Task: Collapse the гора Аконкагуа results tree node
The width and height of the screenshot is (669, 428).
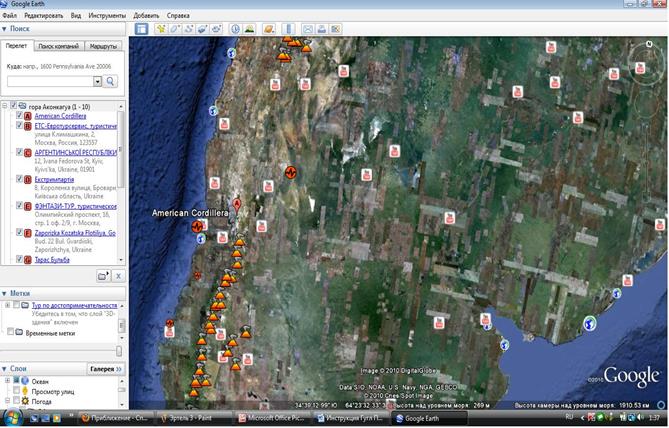Action: (x=5, y=105)
